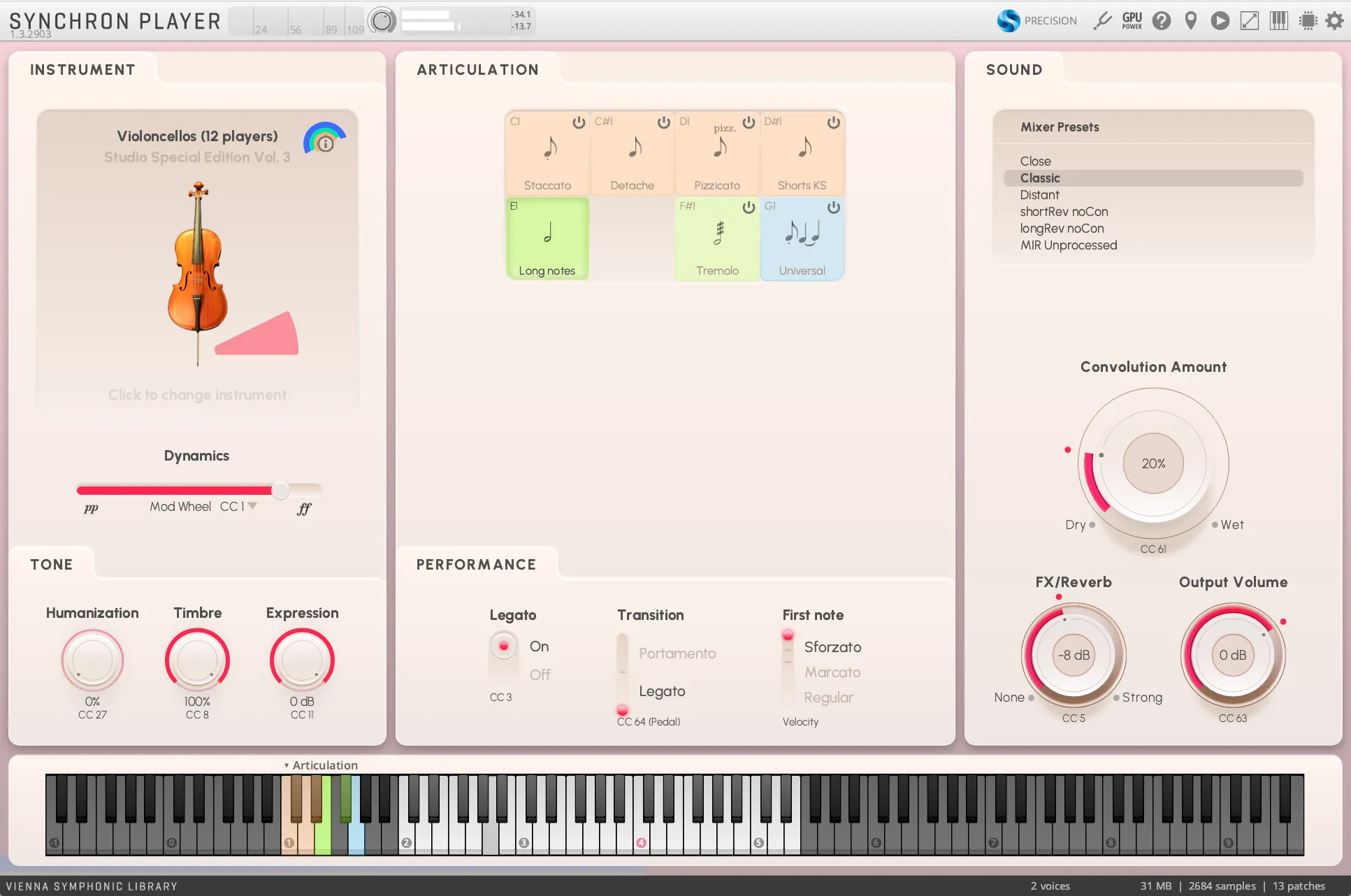Toggle the piano keyboard view icon
Viewport: 1351px width, 896px height.
pyautogui.click(x=1279, y=21)
